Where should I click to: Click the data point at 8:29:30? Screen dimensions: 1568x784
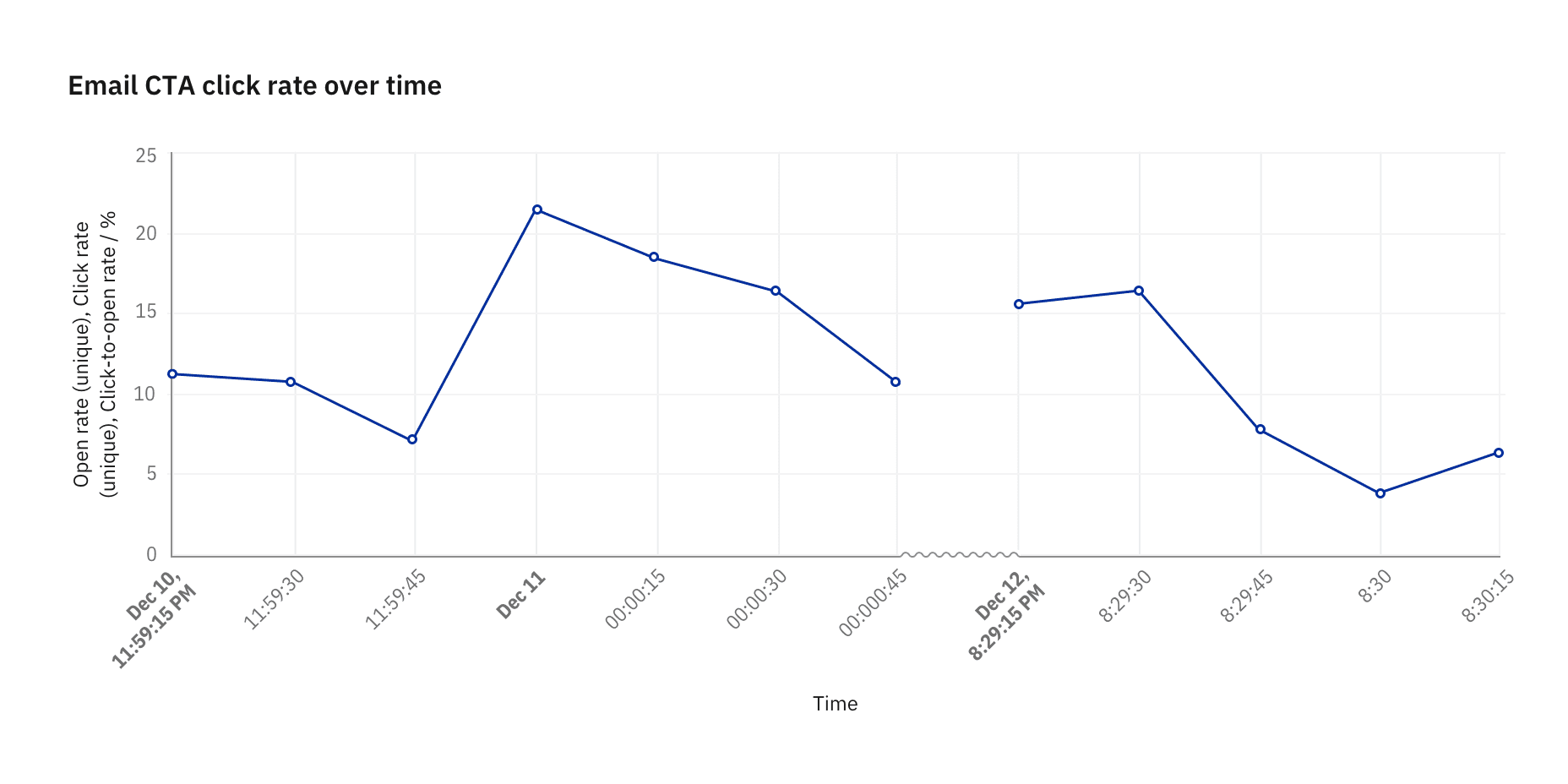[x=1139, y=291]
